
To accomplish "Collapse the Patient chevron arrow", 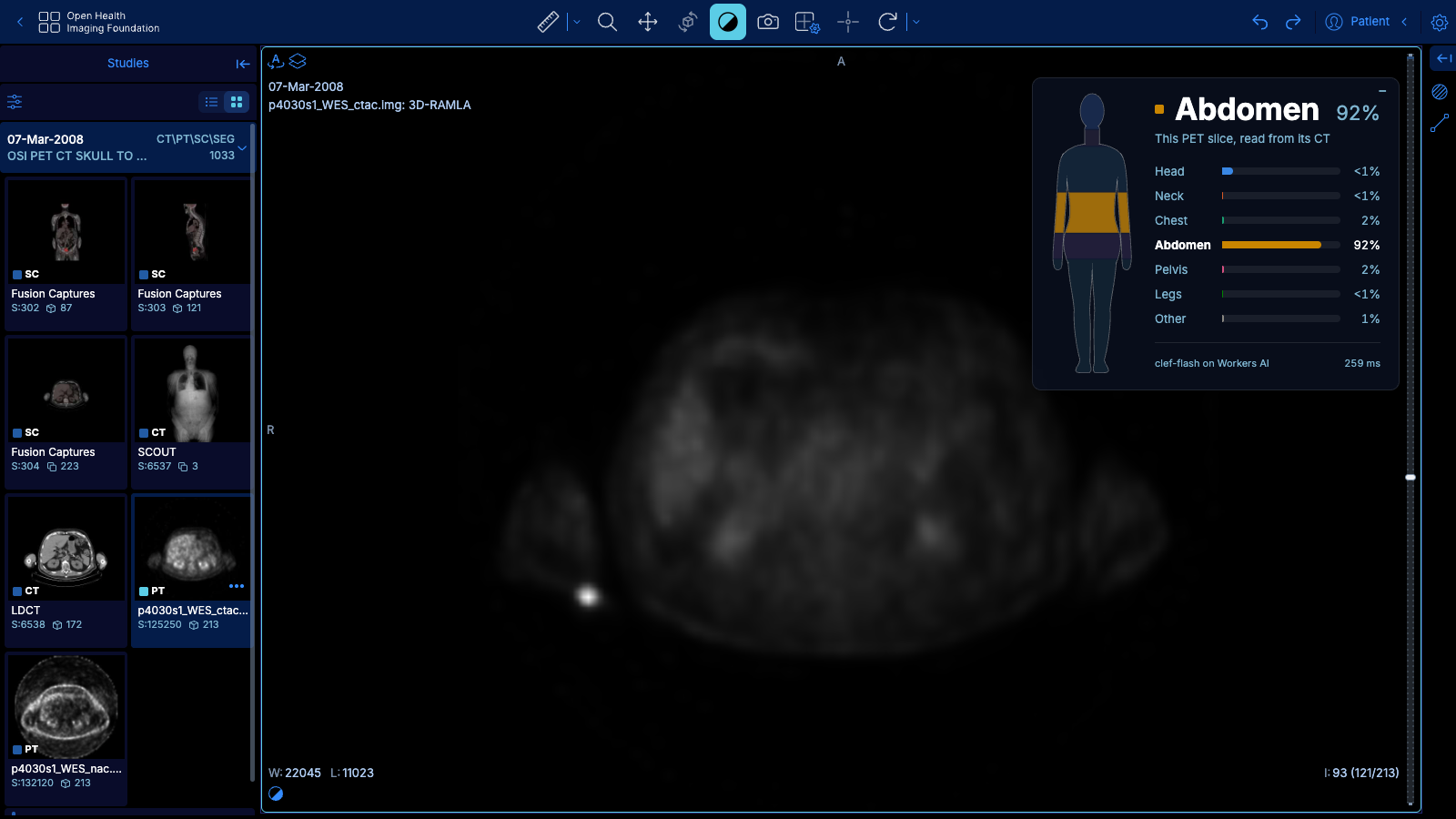I will (1404, 22).
